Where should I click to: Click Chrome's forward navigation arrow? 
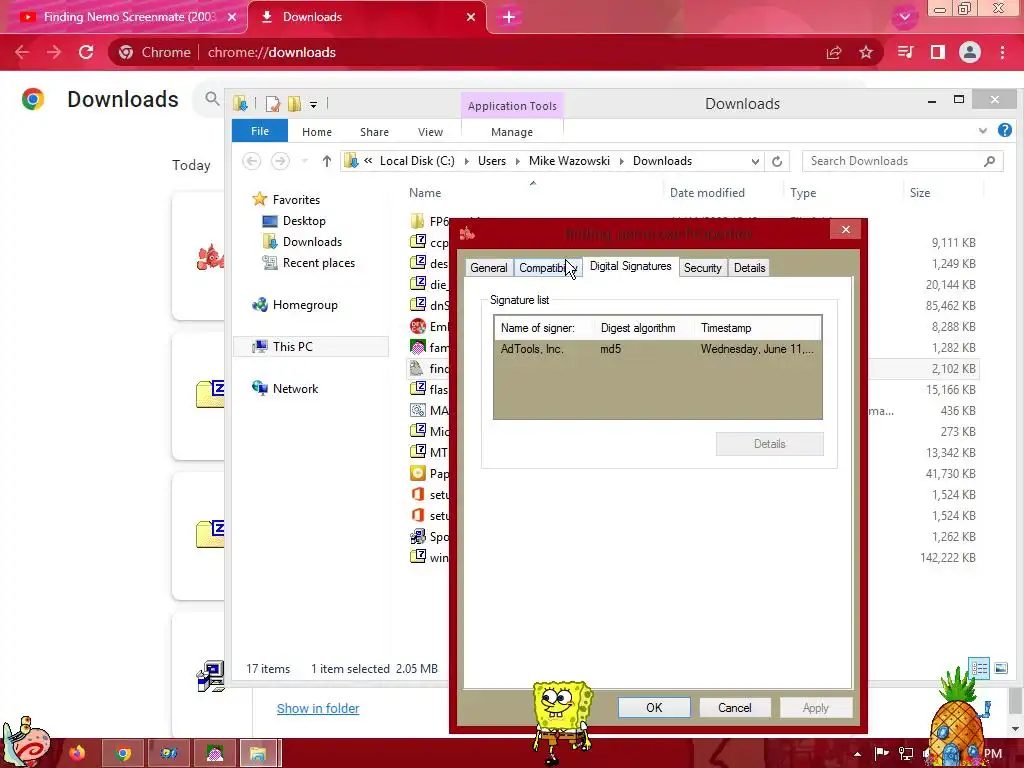coord(54,52)
